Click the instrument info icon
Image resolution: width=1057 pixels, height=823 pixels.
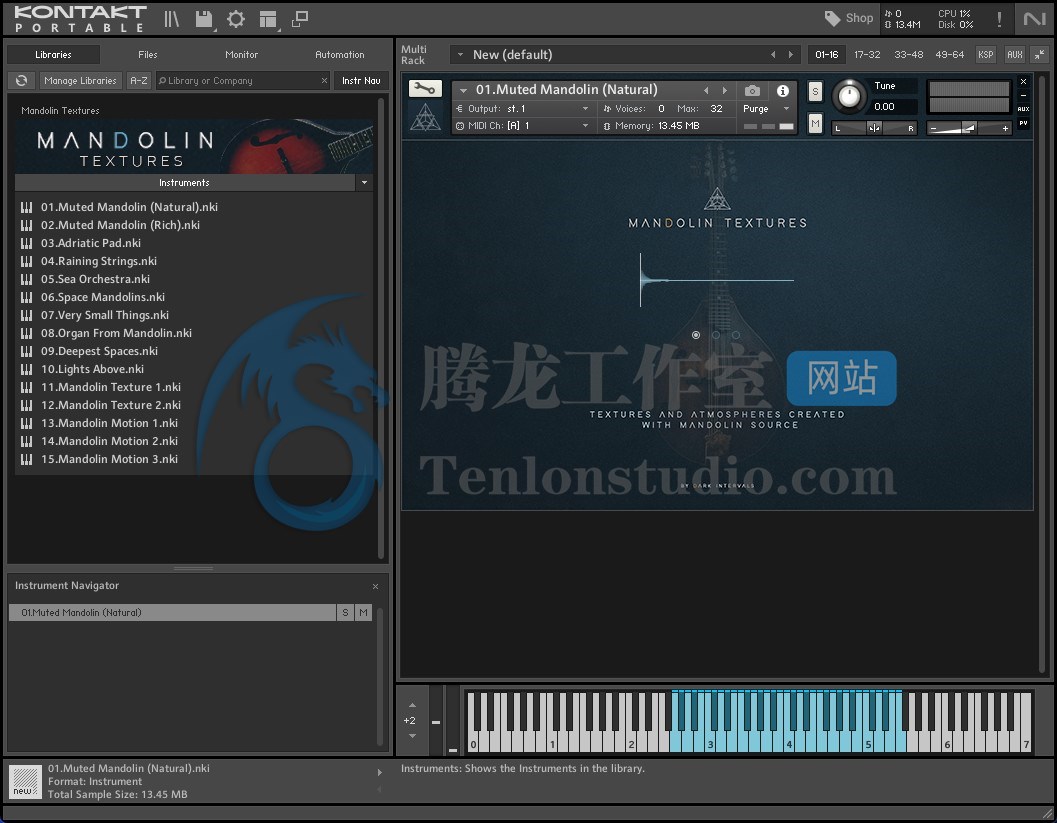click(x=783, y=91)
